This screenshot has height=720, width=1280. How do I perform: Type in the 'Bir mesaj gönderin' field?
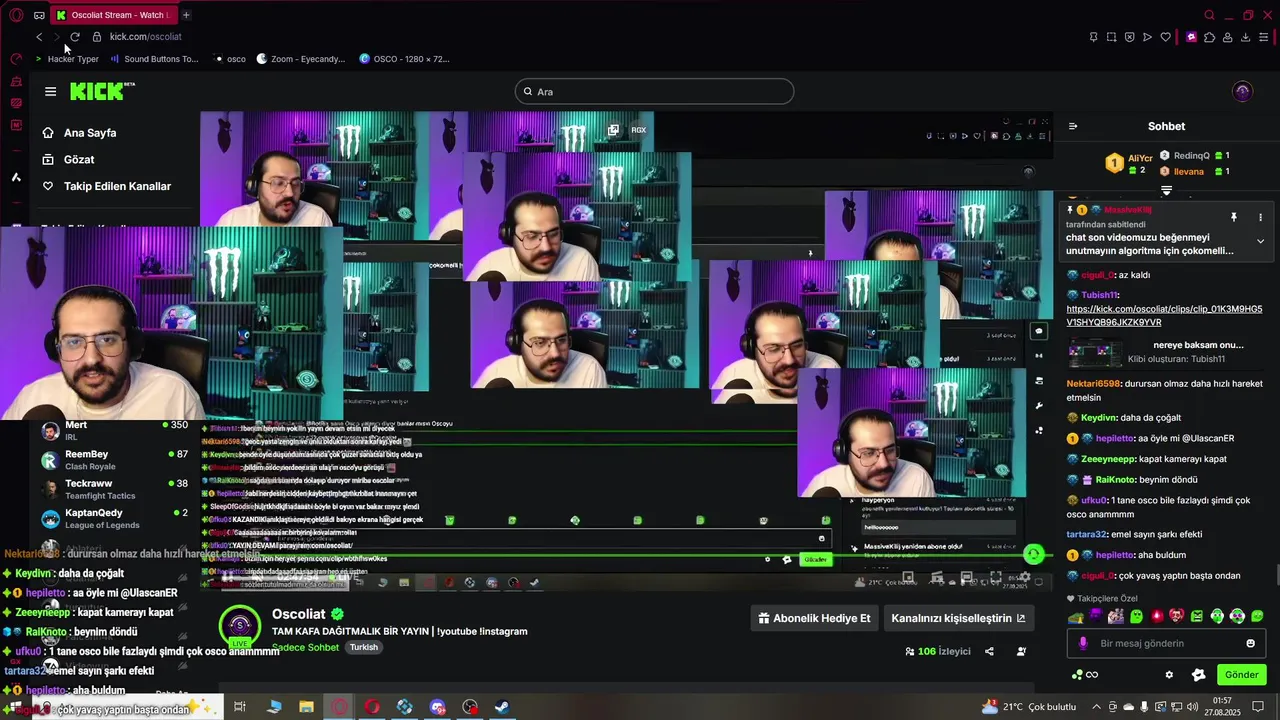pos(1166,643)
